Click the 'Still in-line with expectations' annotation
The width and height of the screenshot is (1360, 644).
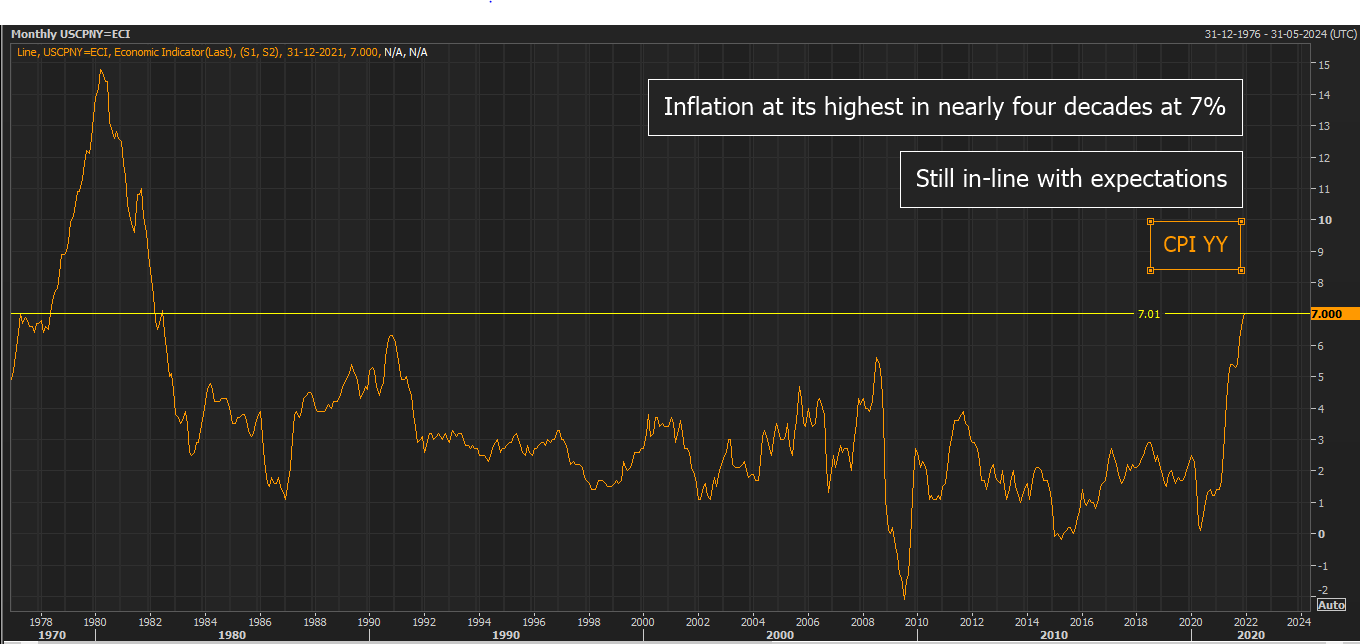(x=1071, y=179)
